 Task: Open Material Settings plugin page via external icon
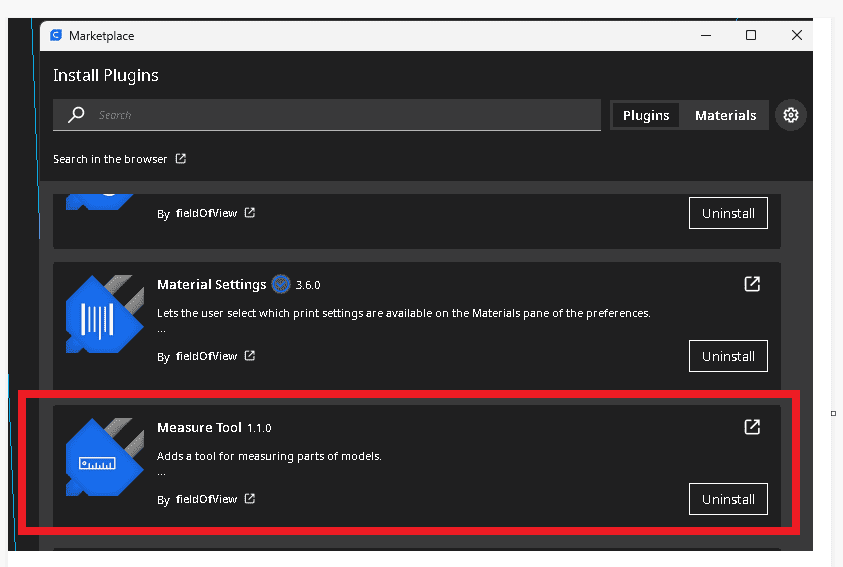(752, 284)
